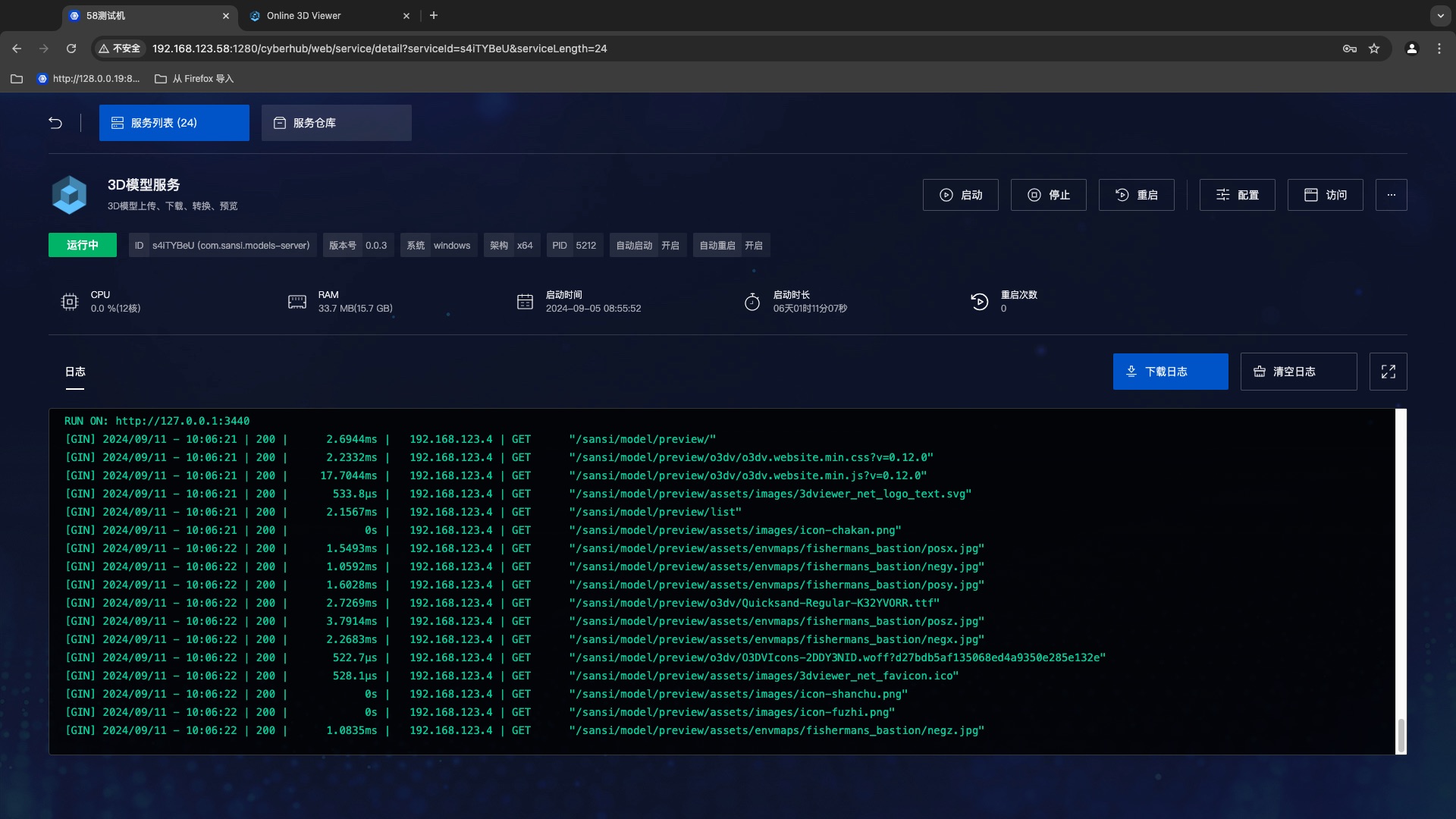Open the browser profile icon
The height and width of the screenshot is (819, 1456).
1412,49
